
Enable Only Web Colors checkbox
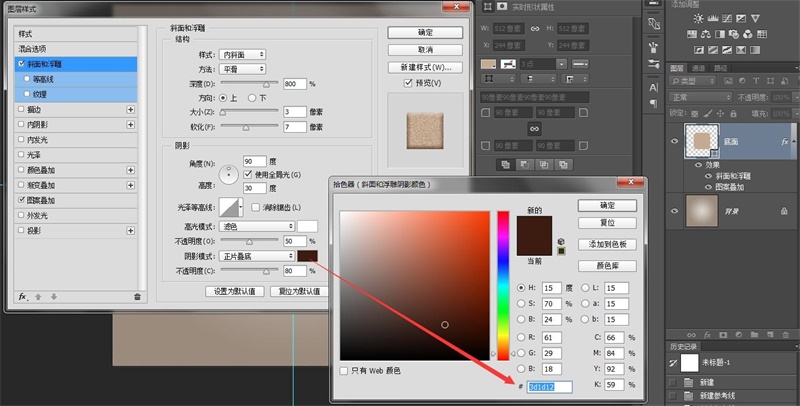[344, 371]
